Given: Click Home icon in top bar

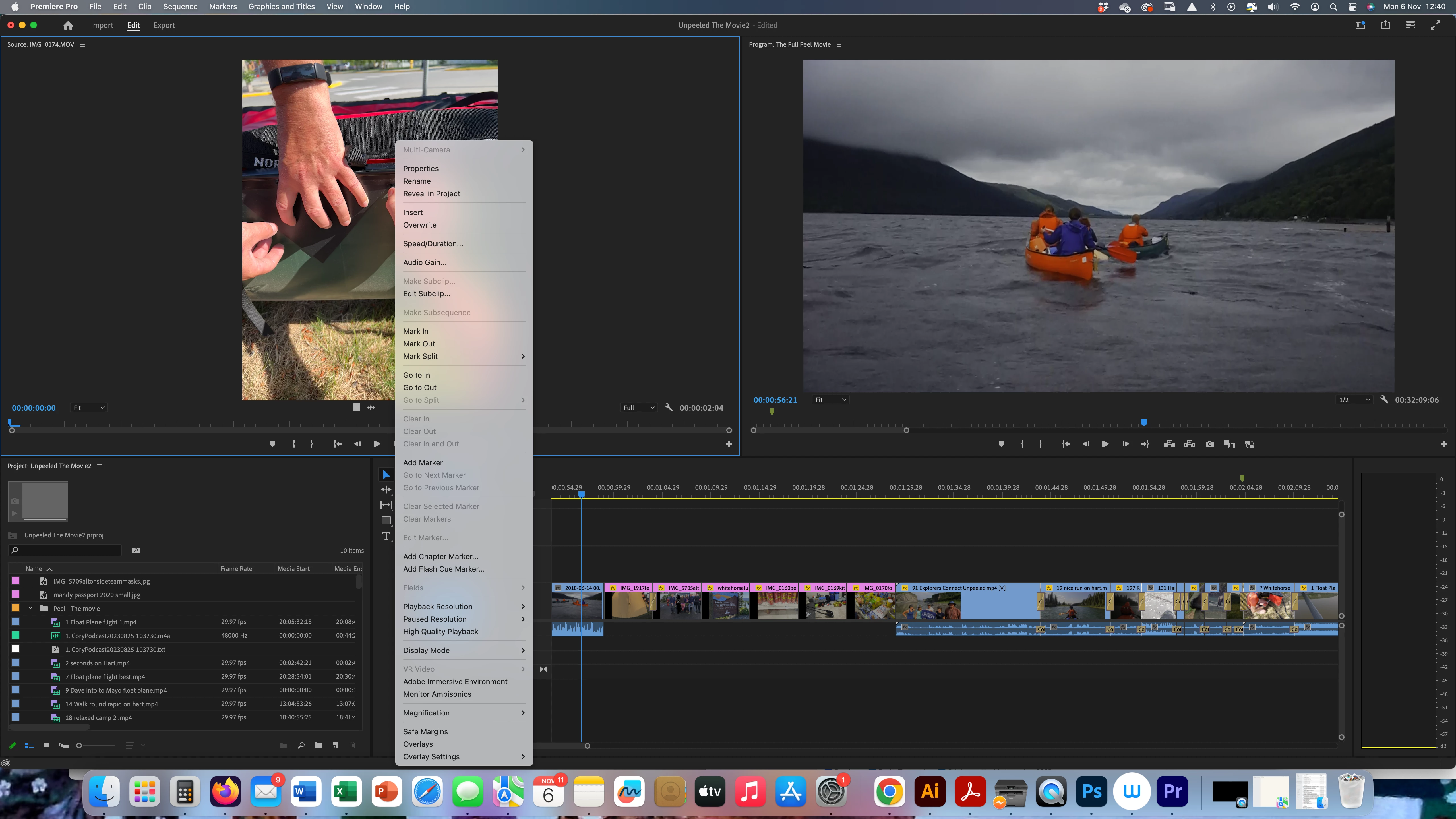Looking at the screenshot, I should (68, 25).
